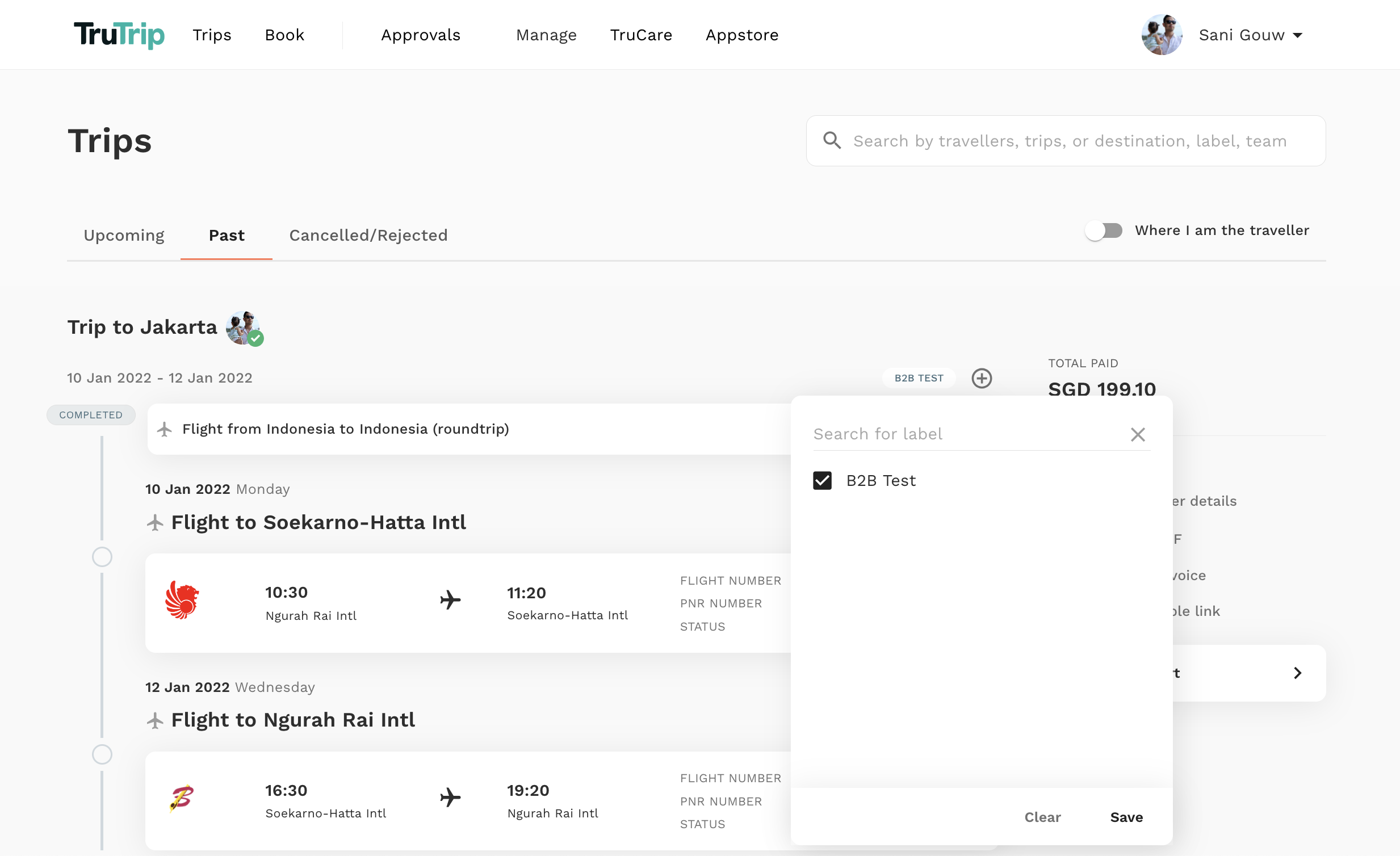The height and width of the screenshot is (856, 1400).
Task: Open Trip to Jakarta heading
Action: [x=142, y=327]
